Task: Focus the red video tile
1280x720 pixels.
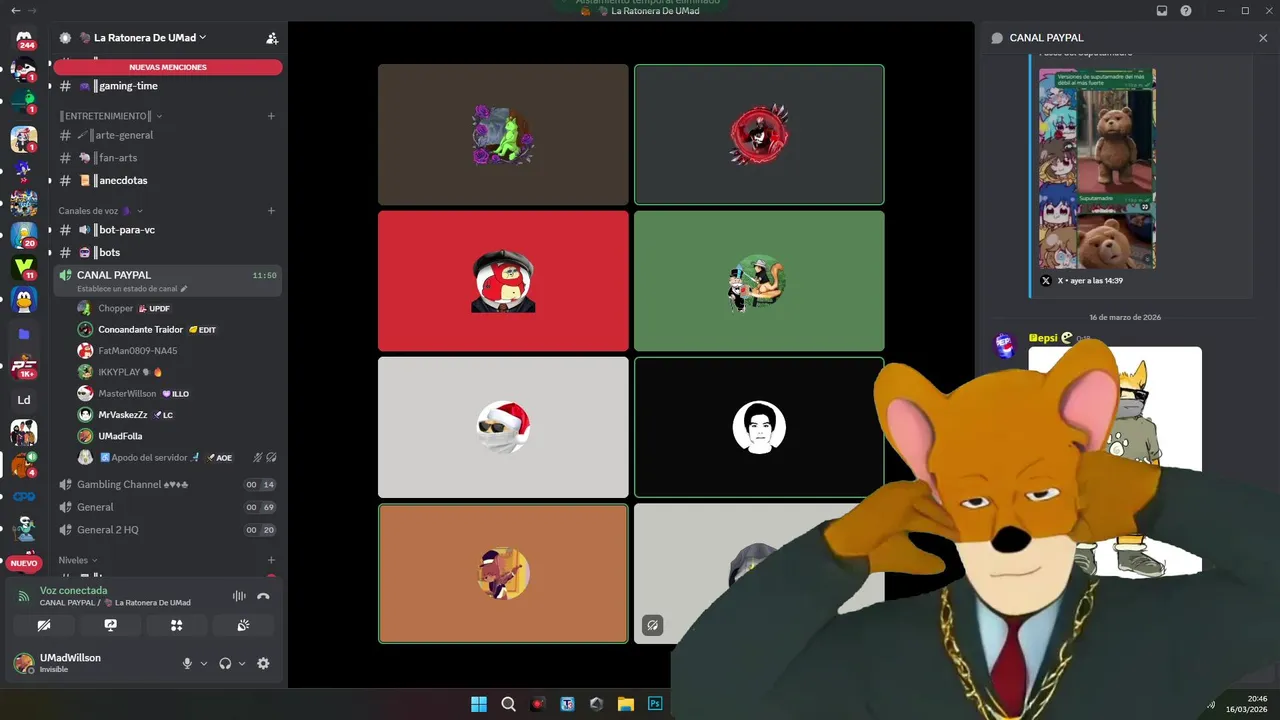Action: coord(503,281)
